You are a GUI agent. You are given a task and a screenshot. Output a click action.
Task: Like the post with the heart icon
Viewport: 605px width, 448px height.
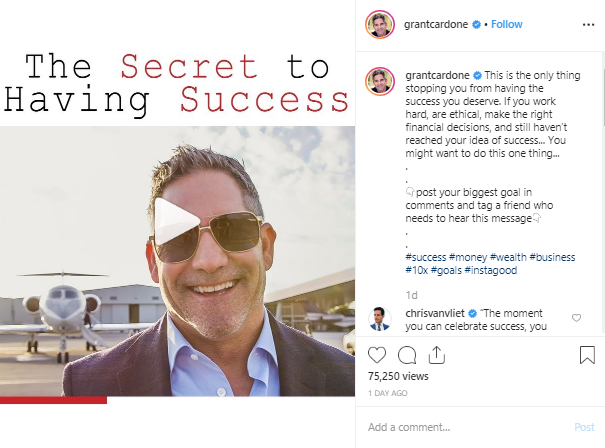[377, 355]
